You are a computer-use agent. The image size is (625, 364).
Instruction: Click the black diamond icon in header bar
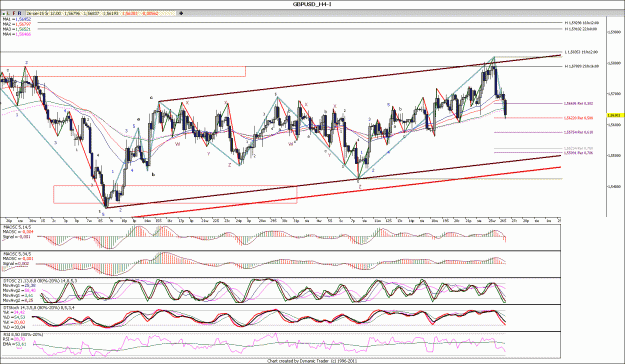pos(181,13)
